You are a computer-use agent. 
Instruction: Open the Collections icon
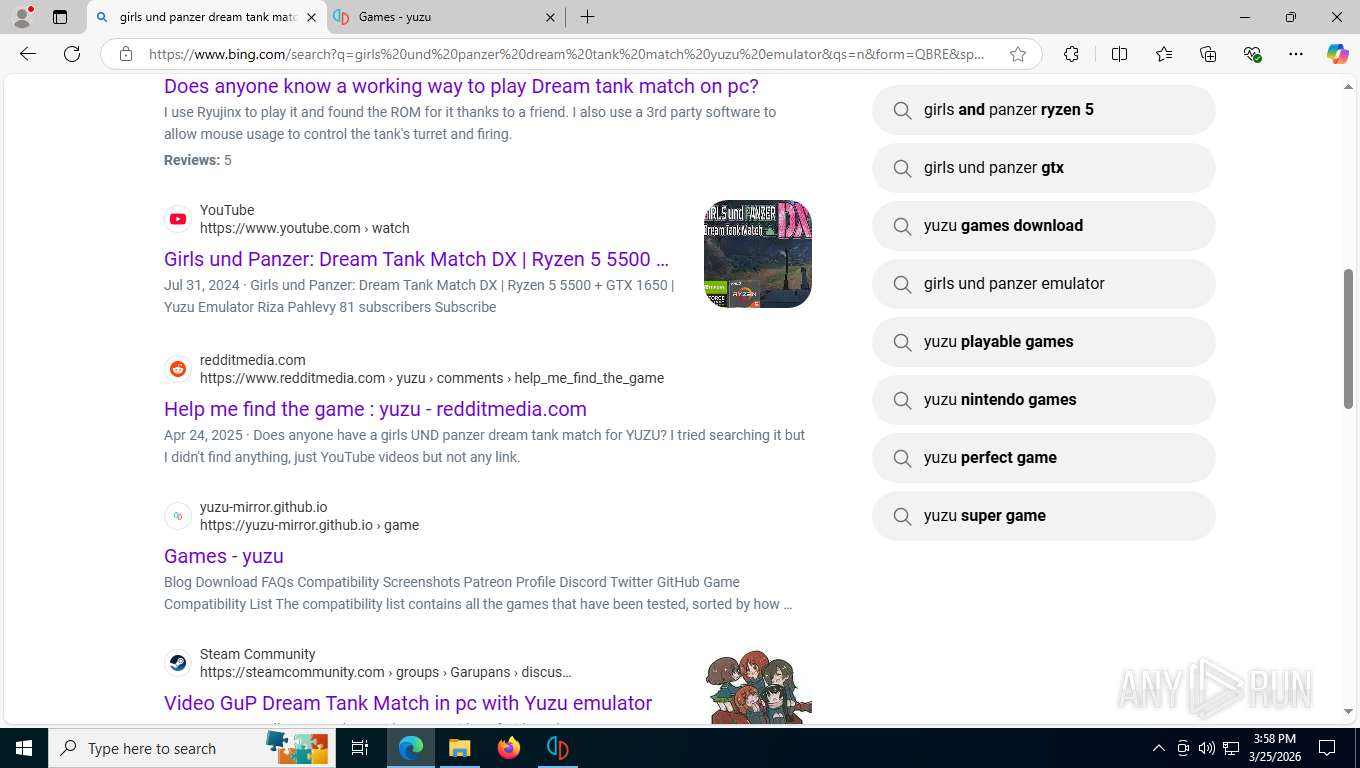pos(1208,54)
